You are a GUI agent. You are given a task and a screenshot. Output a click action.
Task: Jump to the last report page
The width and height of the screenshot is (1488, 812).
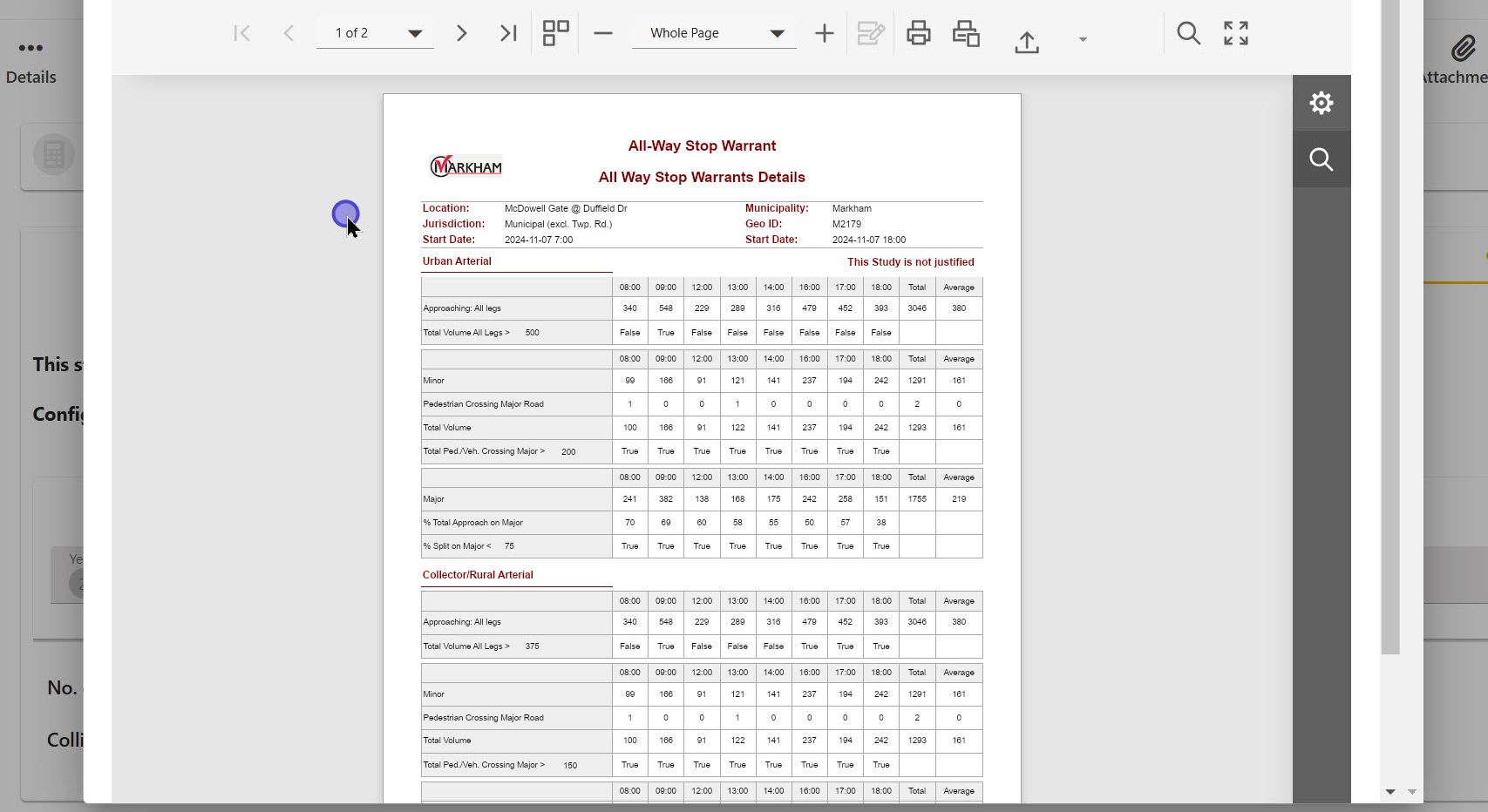coord(508,34)
